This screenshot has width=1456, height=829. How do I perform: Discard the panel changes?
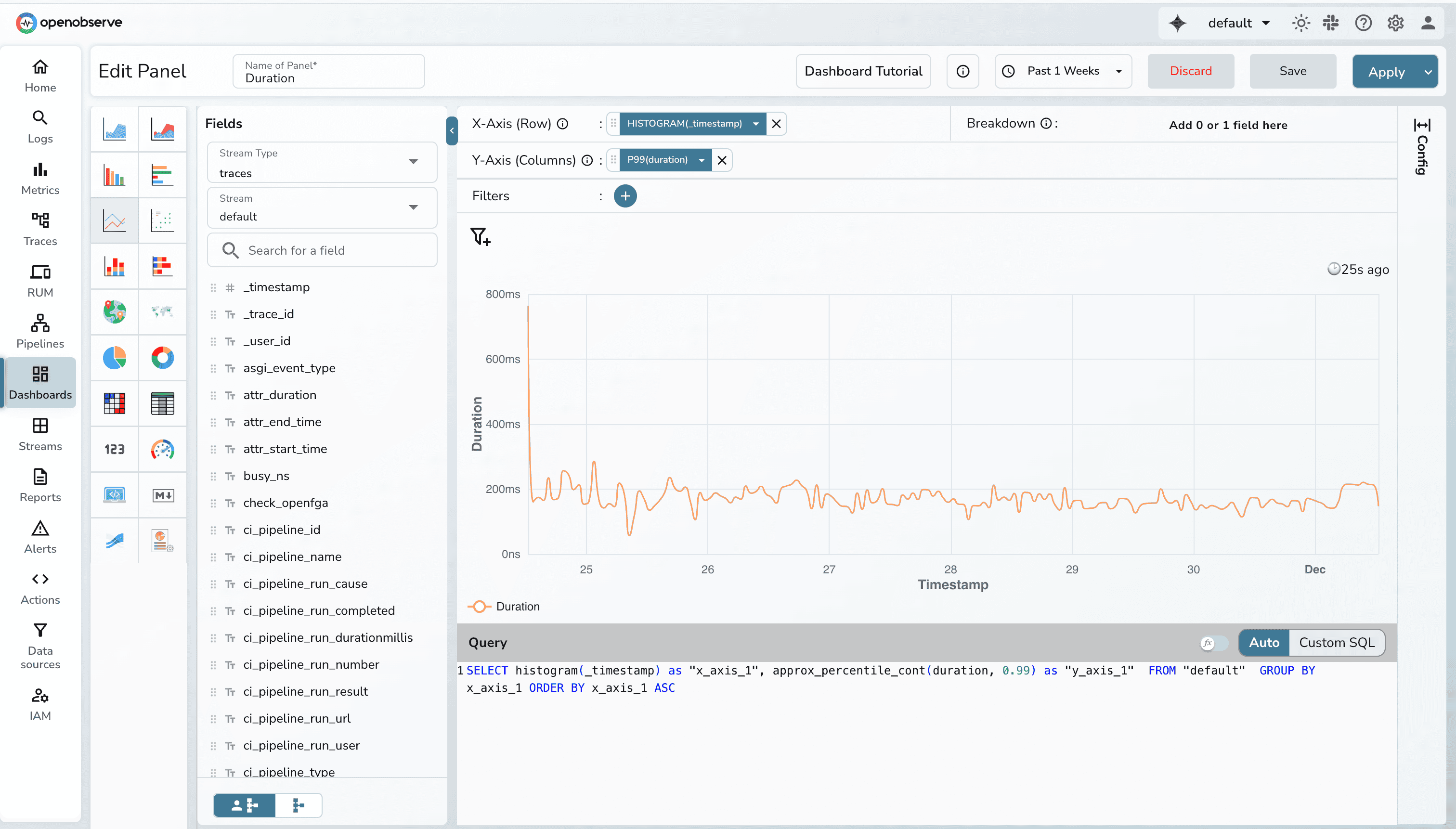point(1190,71)
